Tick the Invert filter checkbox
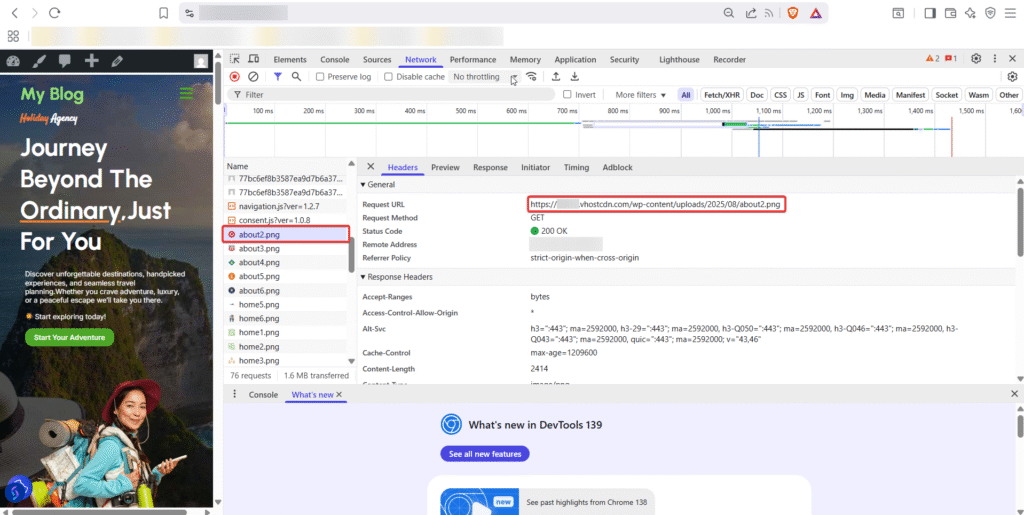Screen dimensions: 1024x515 (x=568, y=95)
